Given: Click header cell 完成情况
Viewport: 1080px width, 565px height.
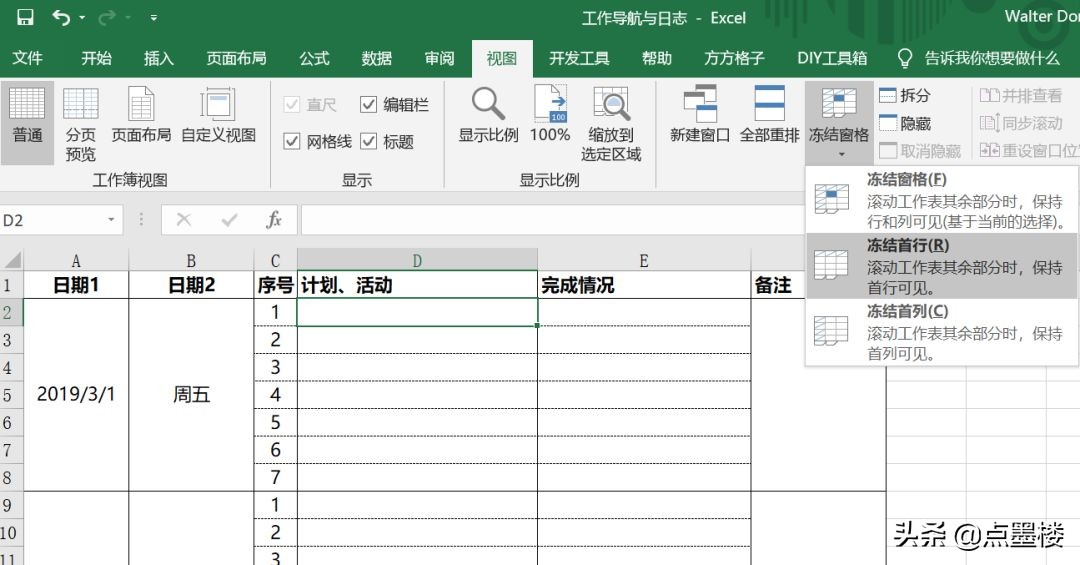Looking at the screenshot, I should click(644, 285).
